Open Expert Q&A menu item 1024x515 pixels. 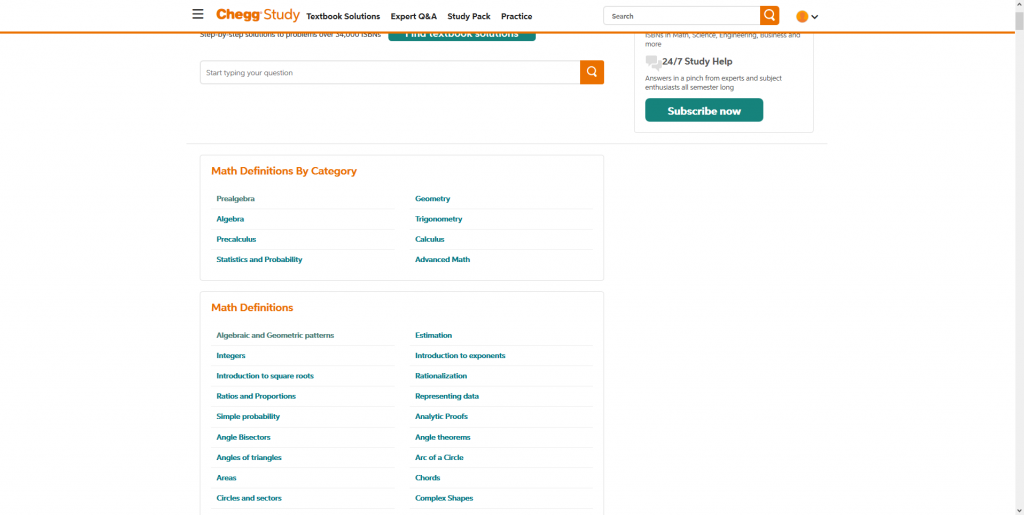coord(413,17)
